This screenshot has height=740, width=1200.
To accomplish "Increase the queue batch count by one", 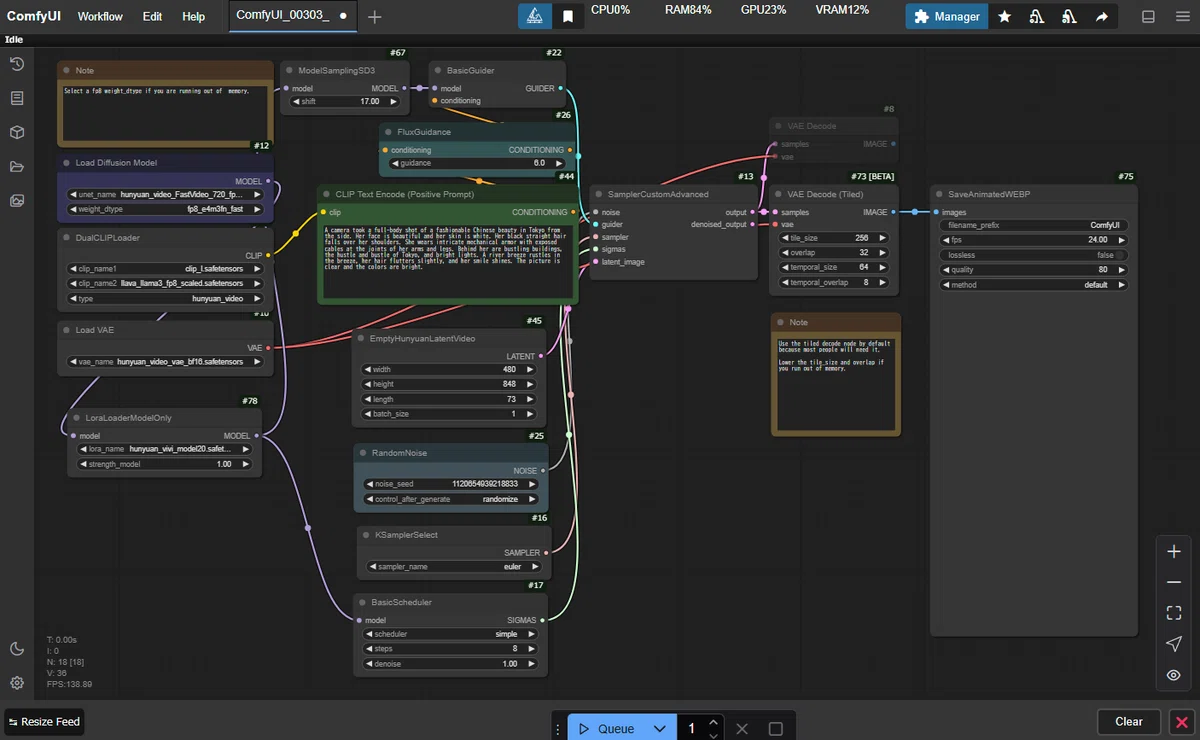I will (713, 722).
